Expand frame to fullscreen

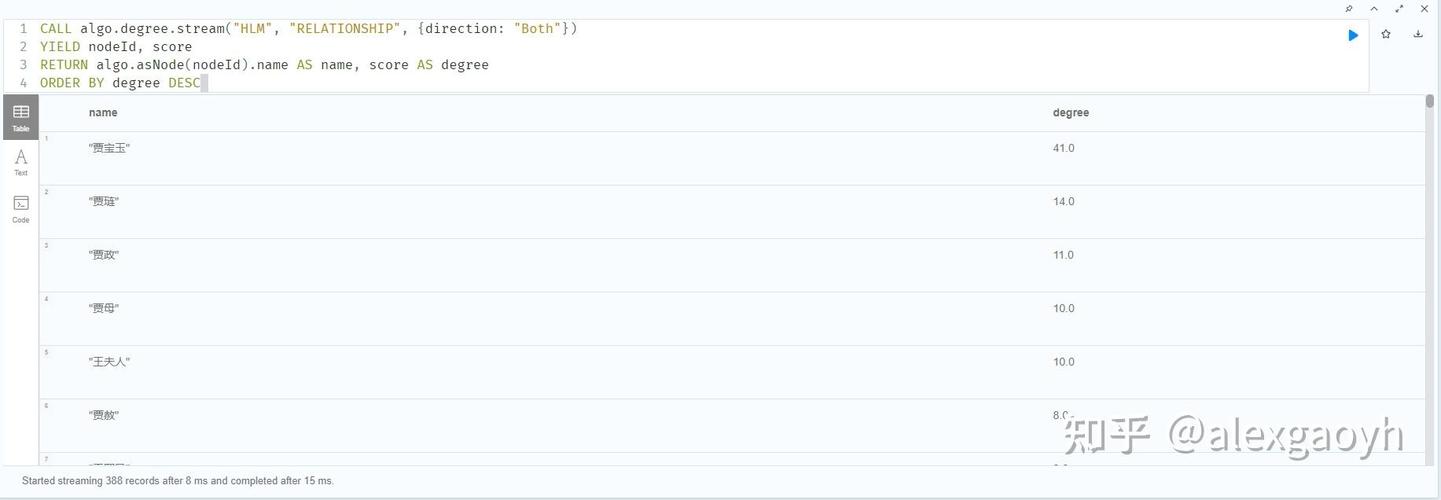(1399, 9)
